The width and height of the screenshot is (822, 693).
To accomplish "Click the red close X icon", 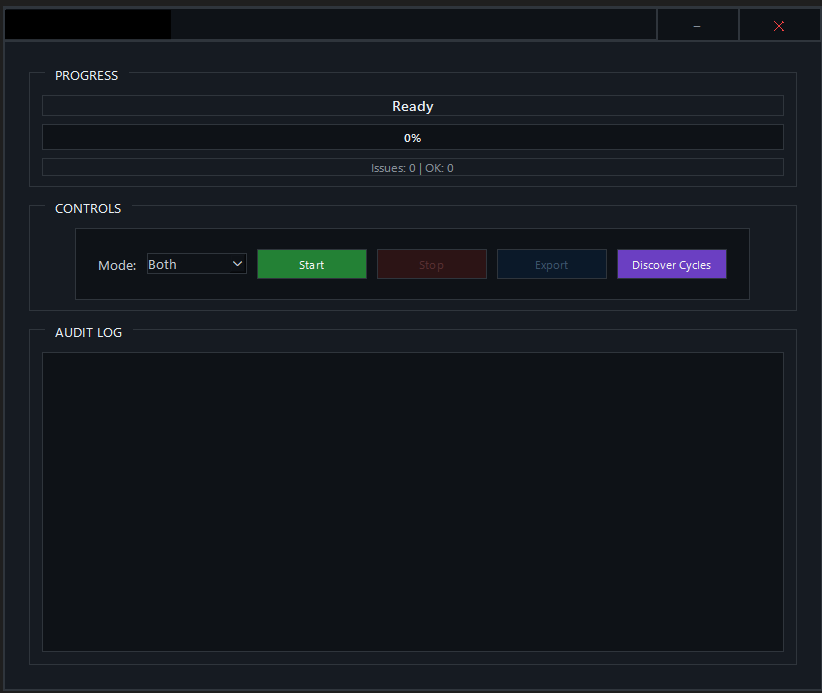I will [779, 24].
